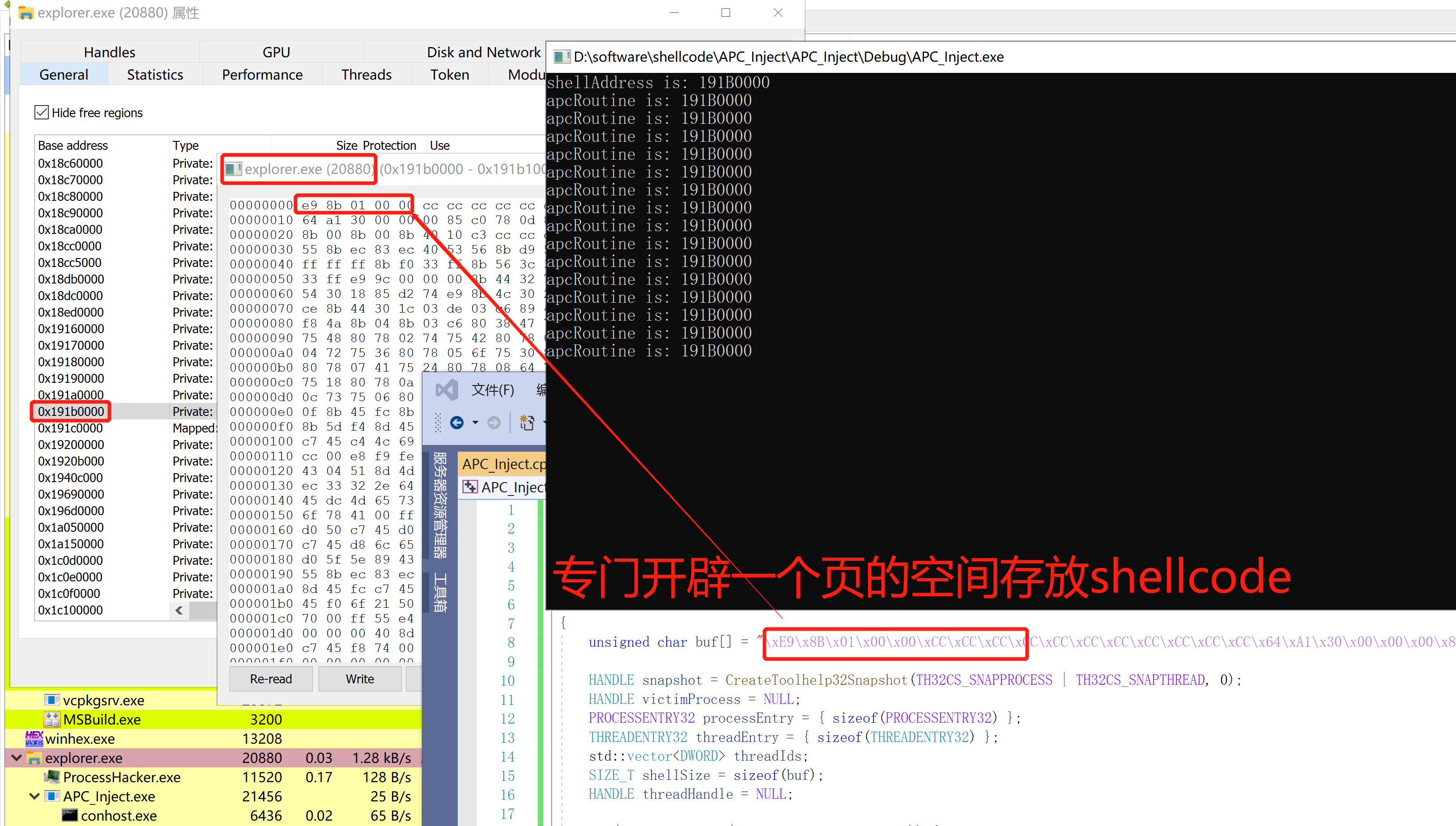This screenshot has width=1456, height=826.
Task: Select the winhex.exe process row
Action: click(213, 739)
